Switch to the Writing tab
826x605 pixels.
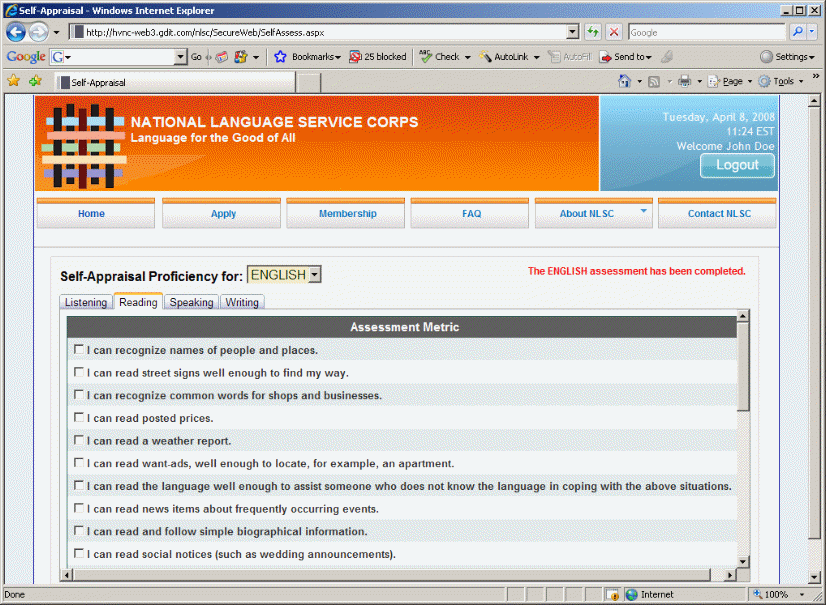(242, 302)
